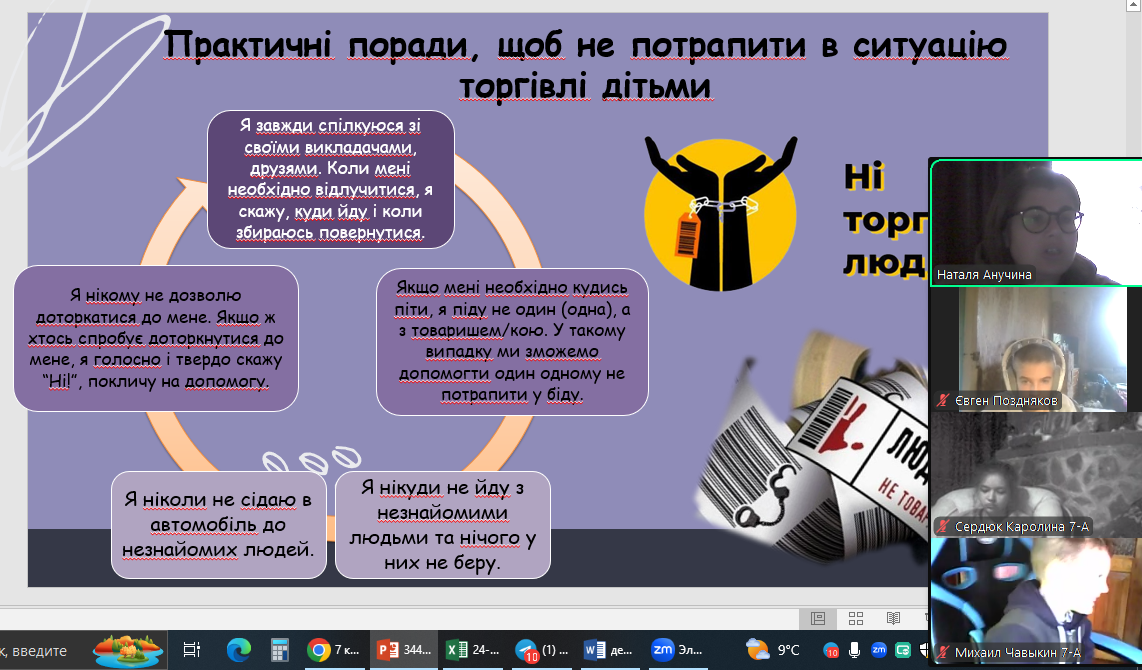Viewport: 1142px width, 670px height.
Task: Select the text box 'Я нікому не дозволю доторкатися'
Action: (x=156, y=338)
